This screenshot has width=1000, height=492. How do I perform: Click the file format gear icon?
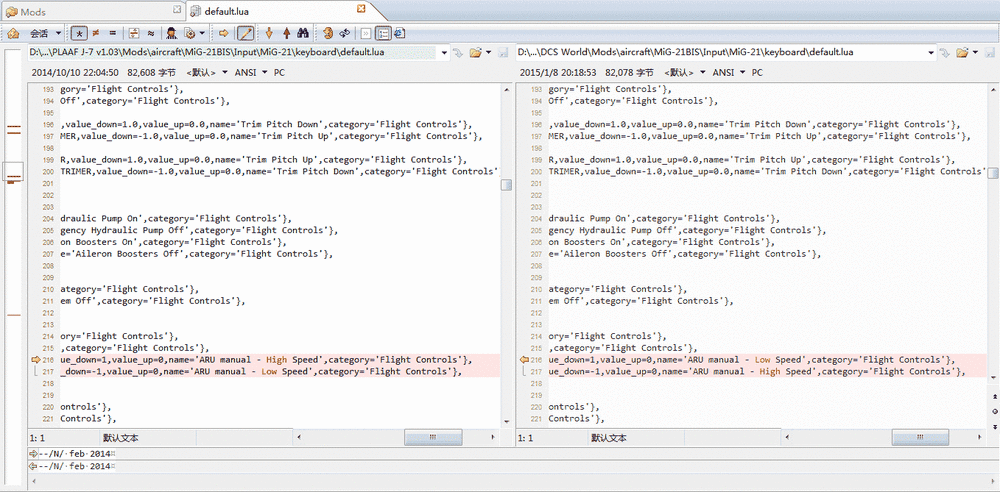coord(189,33)
